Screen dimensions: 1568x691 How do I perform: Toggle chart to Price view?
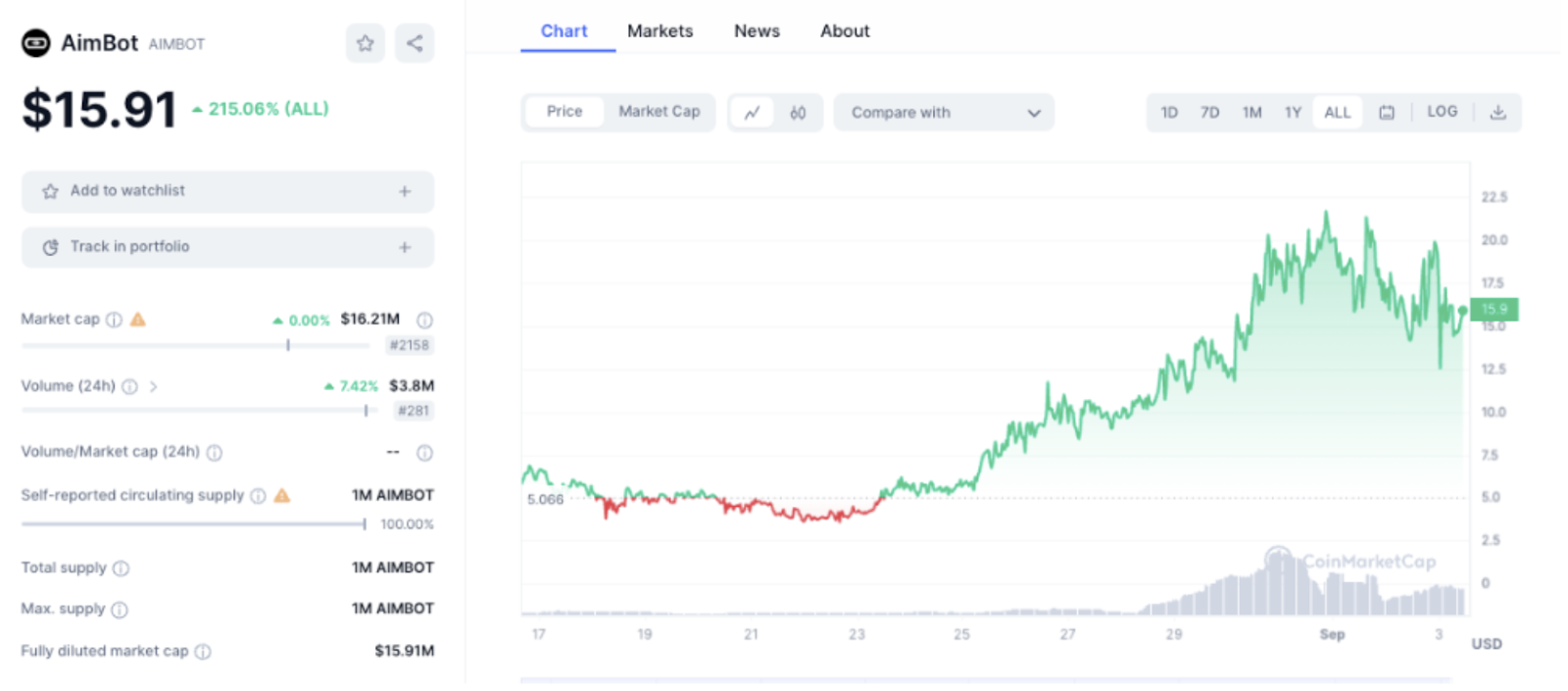[x=564, y=112]
